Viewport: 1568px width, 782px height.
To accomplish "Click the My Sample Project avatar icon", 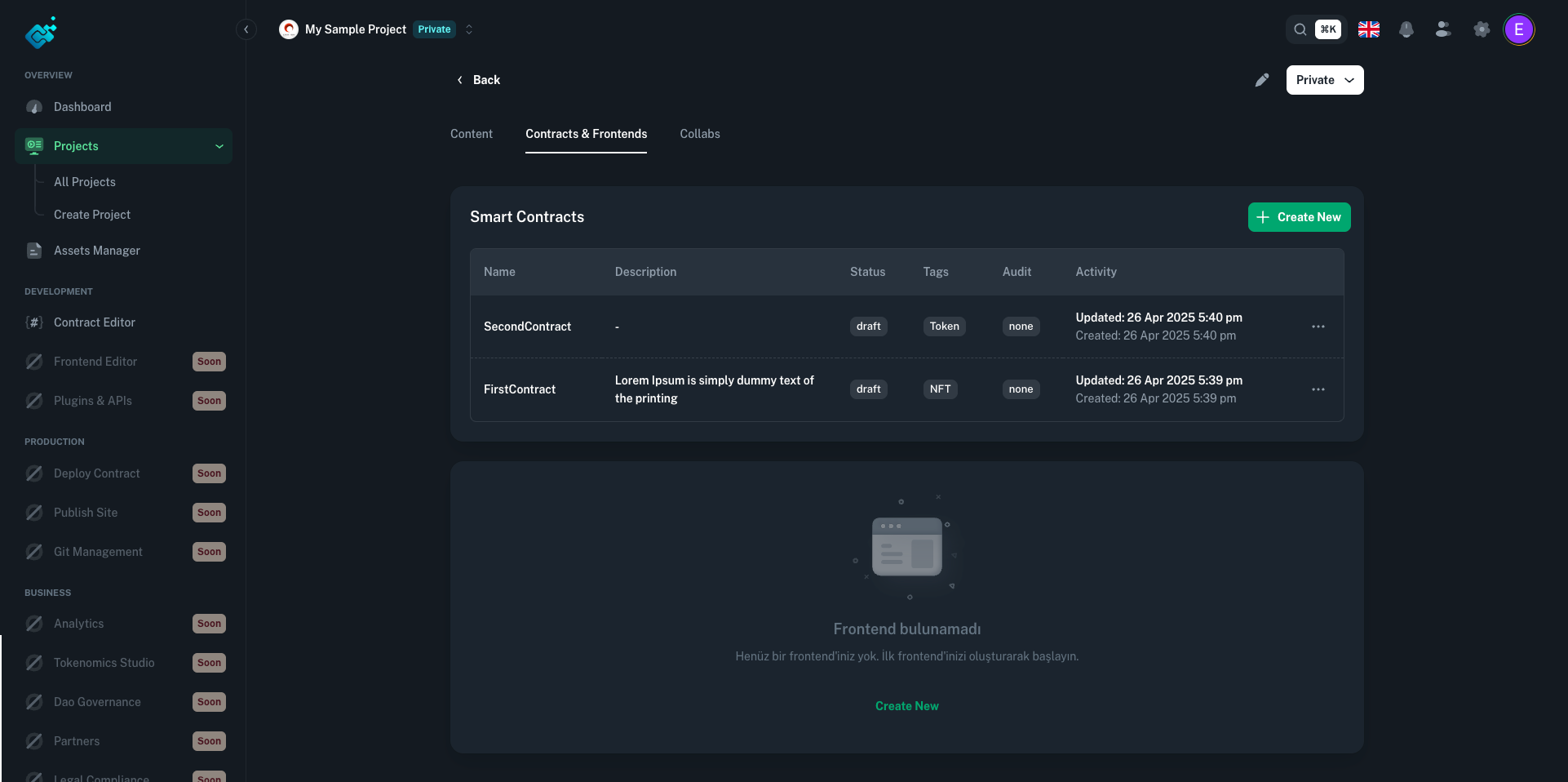I will coord(288,29).
